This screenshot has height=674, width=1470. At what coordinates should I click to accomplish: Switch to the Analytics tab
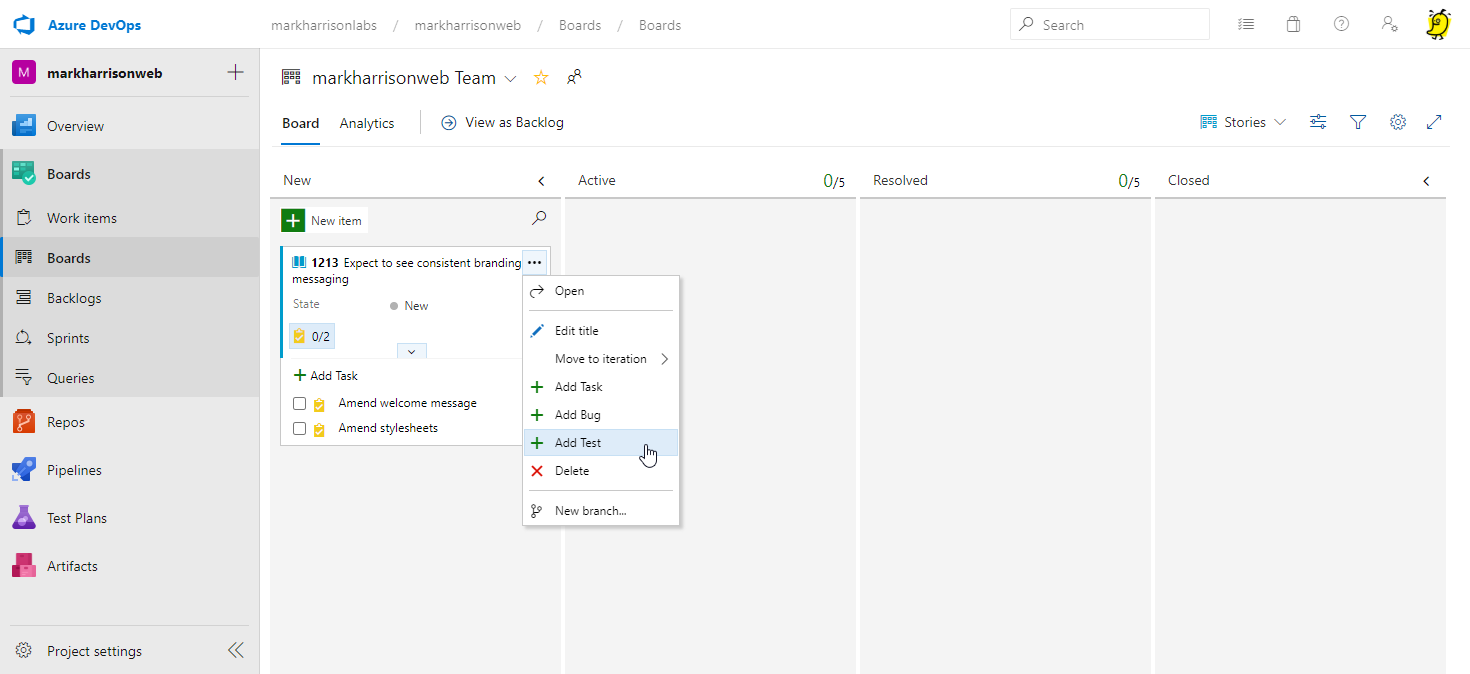(x=367, y=123)
